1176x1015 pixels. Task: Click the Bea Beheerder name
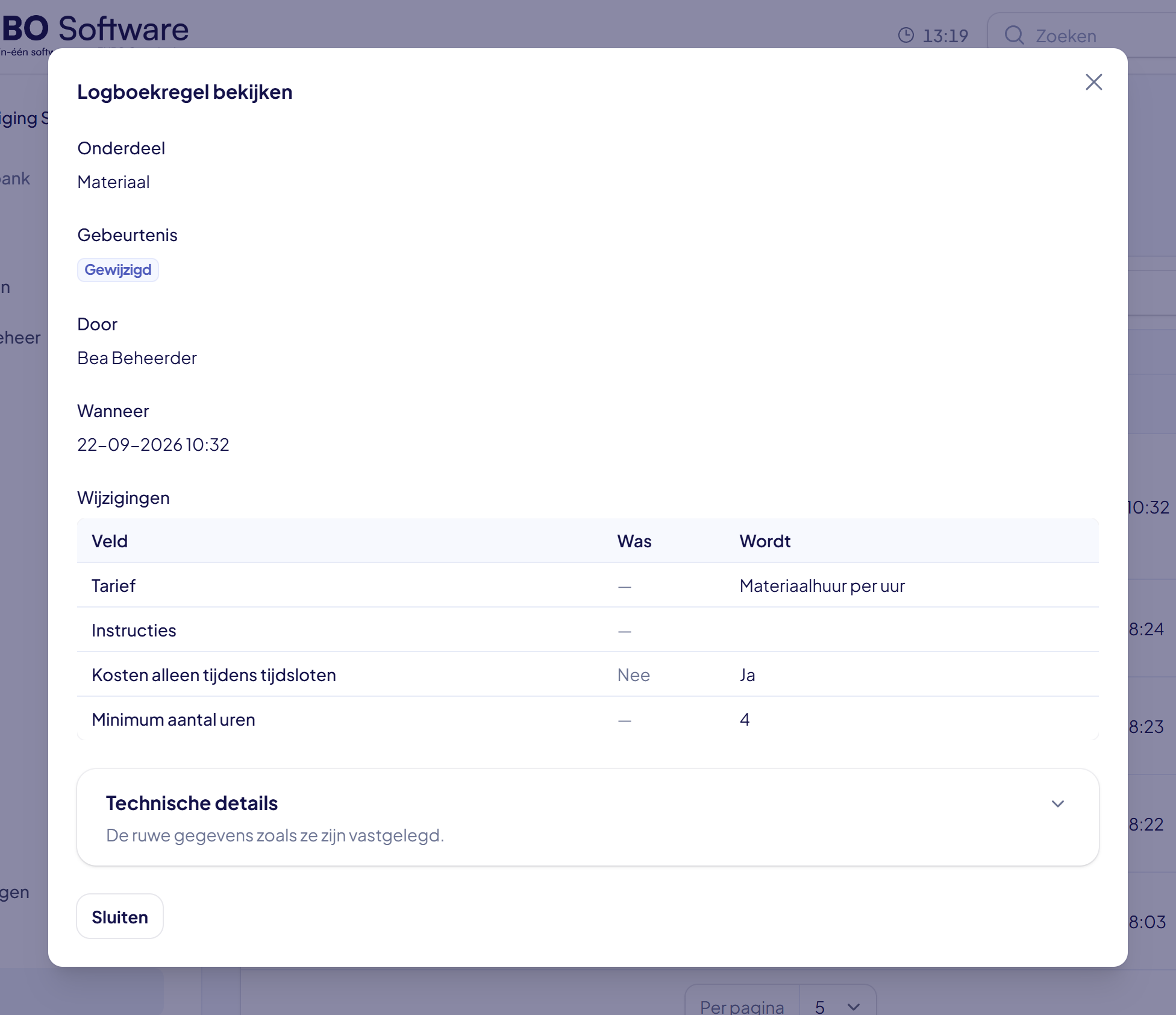click(x=137, y=358)
